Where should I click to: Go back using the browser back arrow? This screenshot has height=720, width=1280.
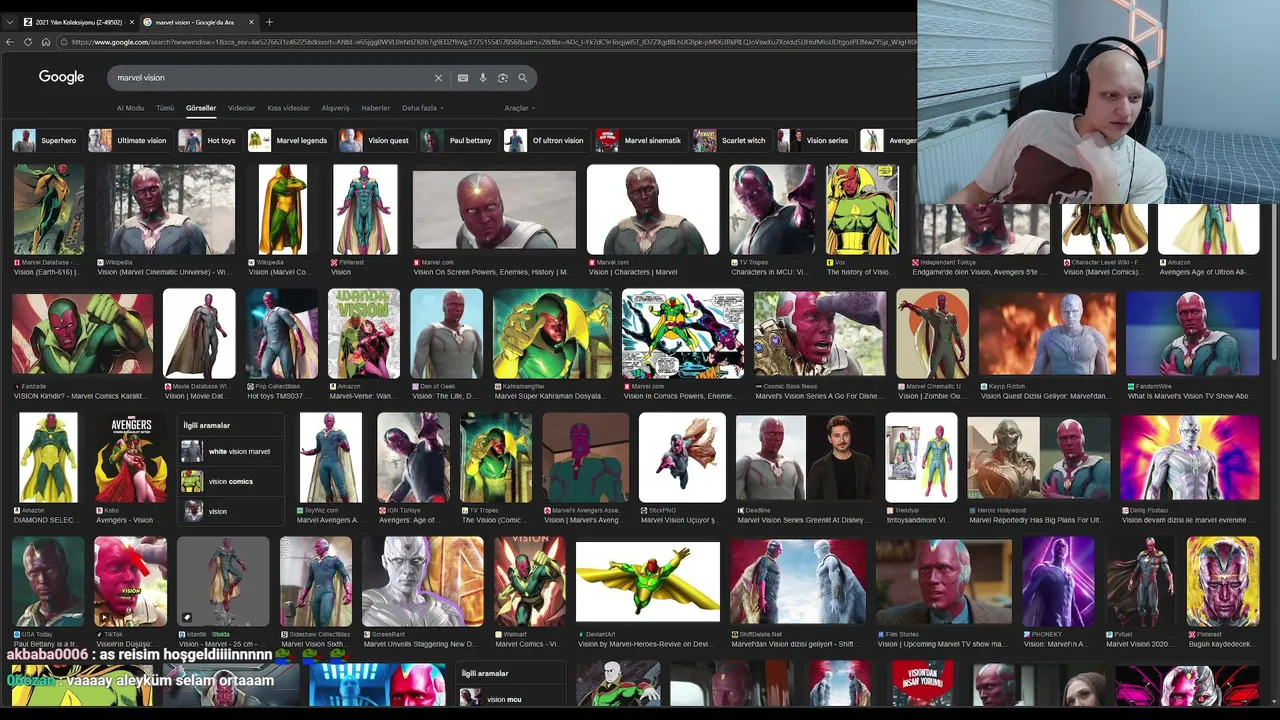click(10, 42)
